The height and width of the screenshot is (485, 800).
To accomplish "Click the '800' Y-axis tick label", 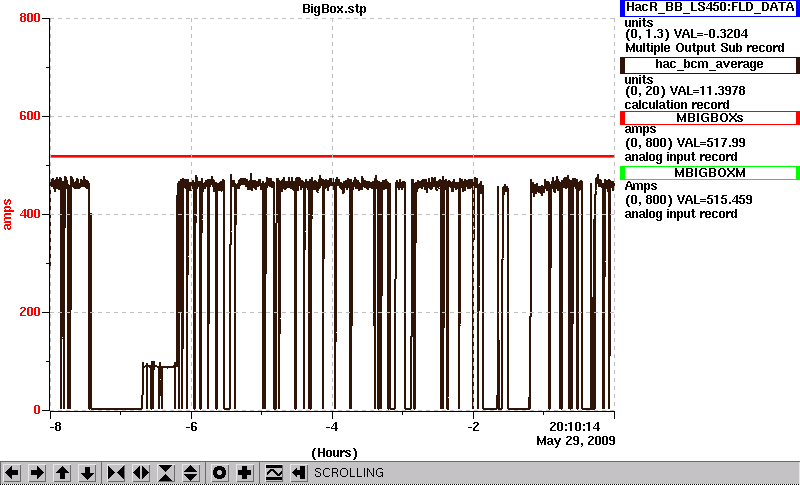I will point(30,18).
